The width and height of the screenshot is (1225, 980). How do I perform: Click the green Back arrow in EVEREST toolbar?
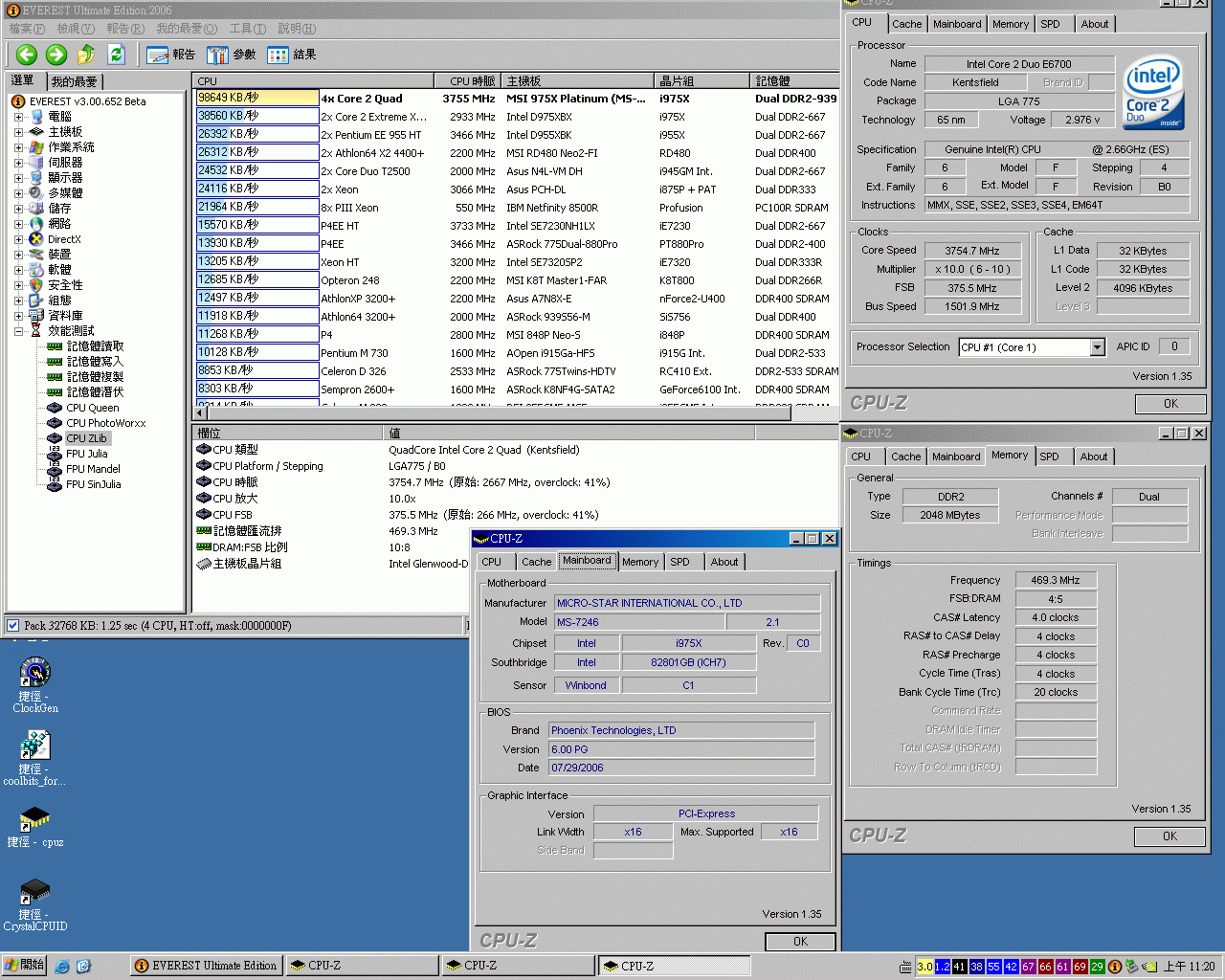click(x=27, y=55)
